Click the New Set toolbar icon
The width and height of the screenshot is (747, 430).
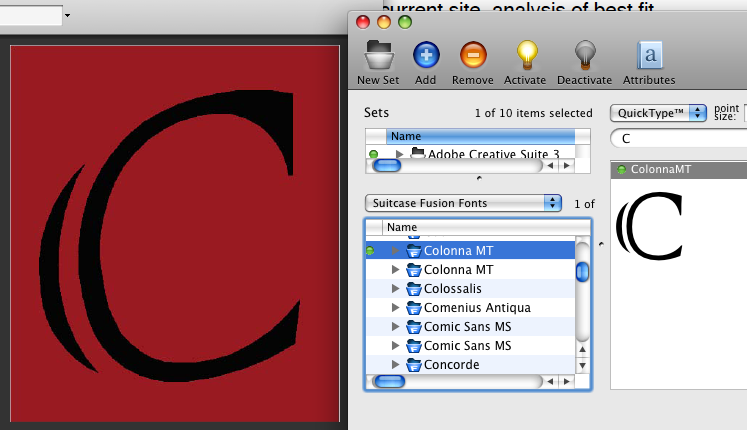tap(379, 56)
